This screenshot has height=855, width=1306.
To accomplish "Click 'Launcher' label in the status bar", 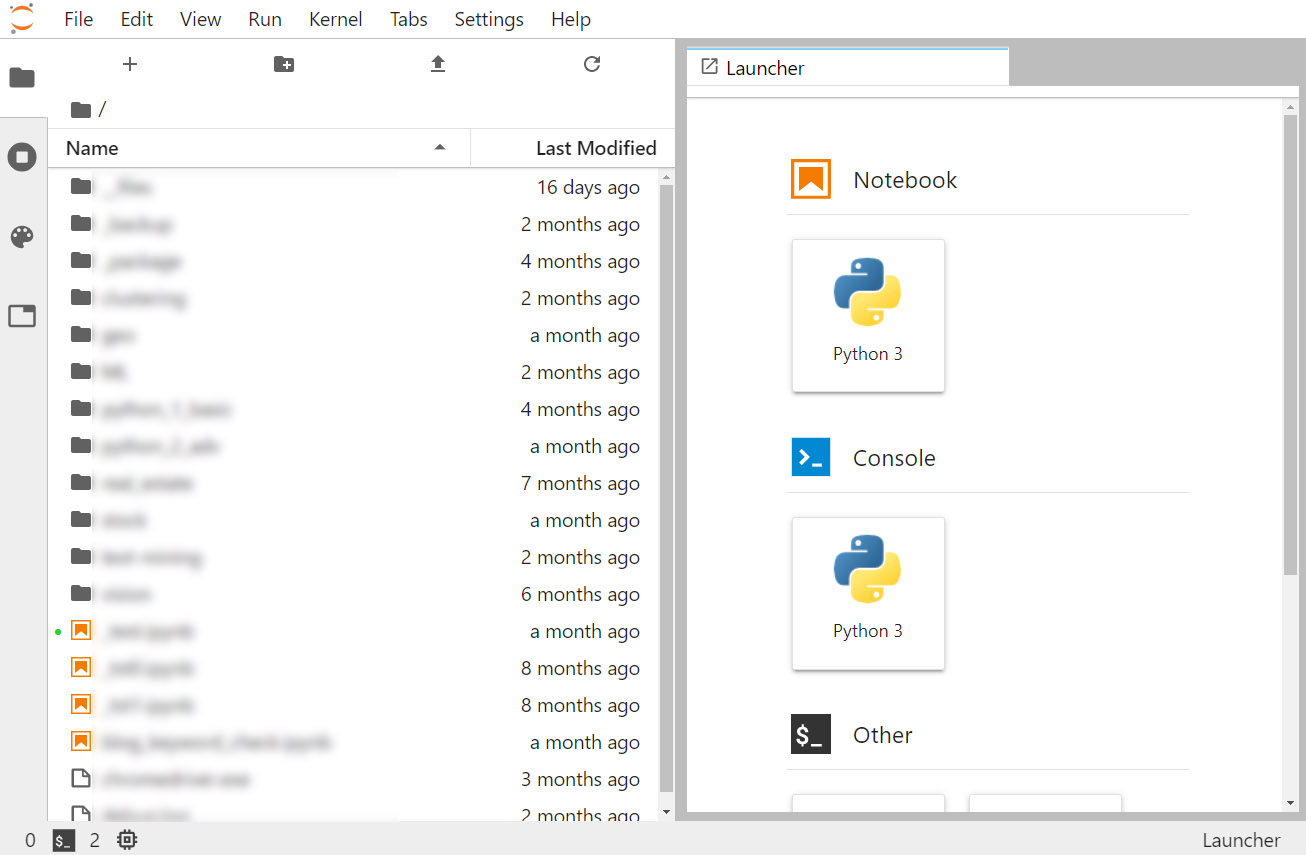I will pos(1241,841).
